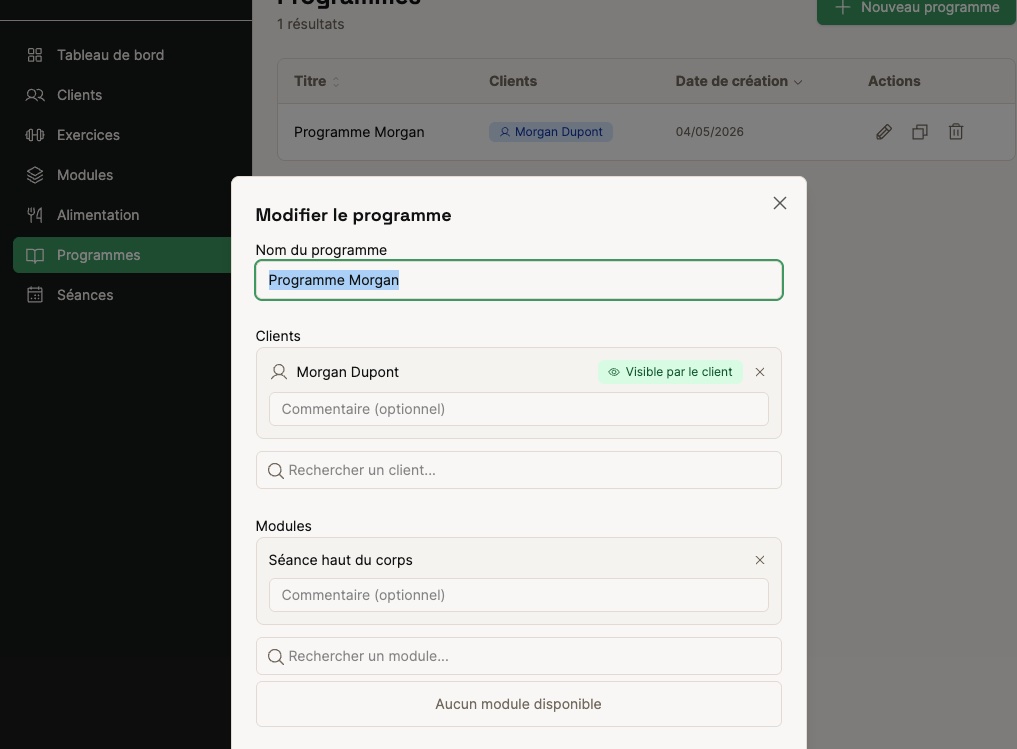Close the Modifier le programme dialog
This screenshot has width=1017, height=749.
pos(780,203)
